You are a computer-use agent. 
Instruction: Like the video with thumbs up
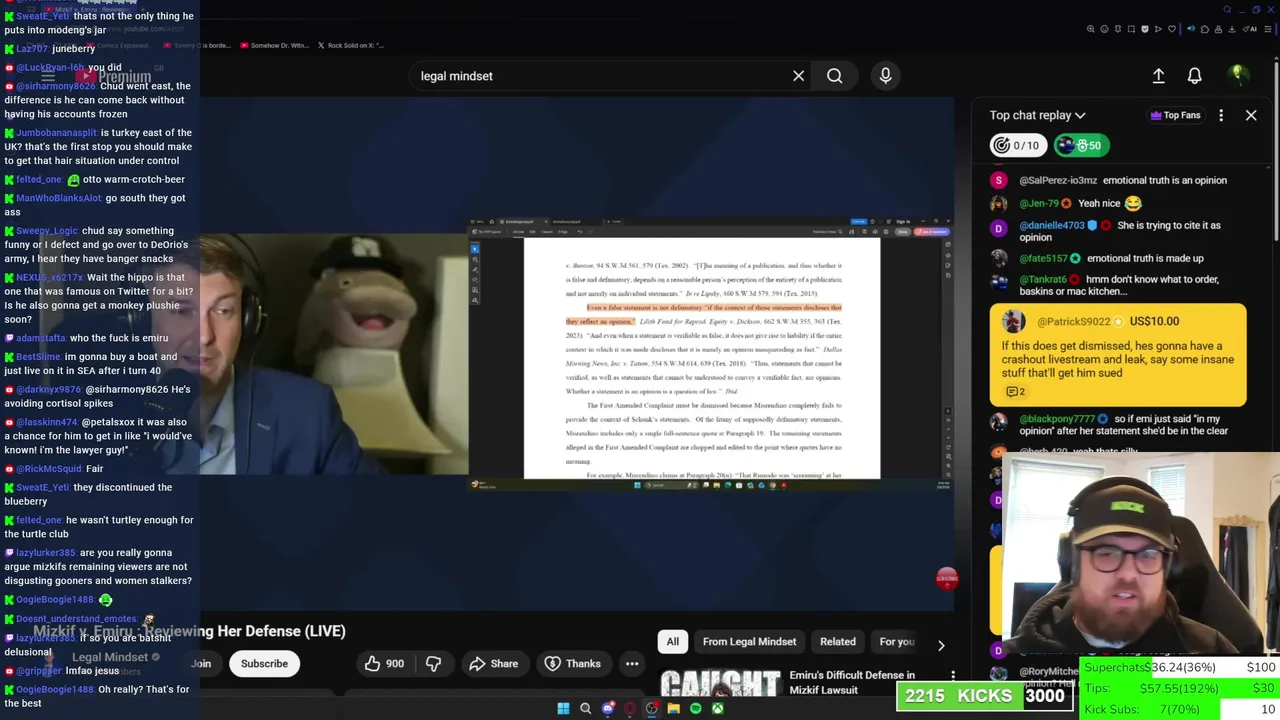(384, 663)
